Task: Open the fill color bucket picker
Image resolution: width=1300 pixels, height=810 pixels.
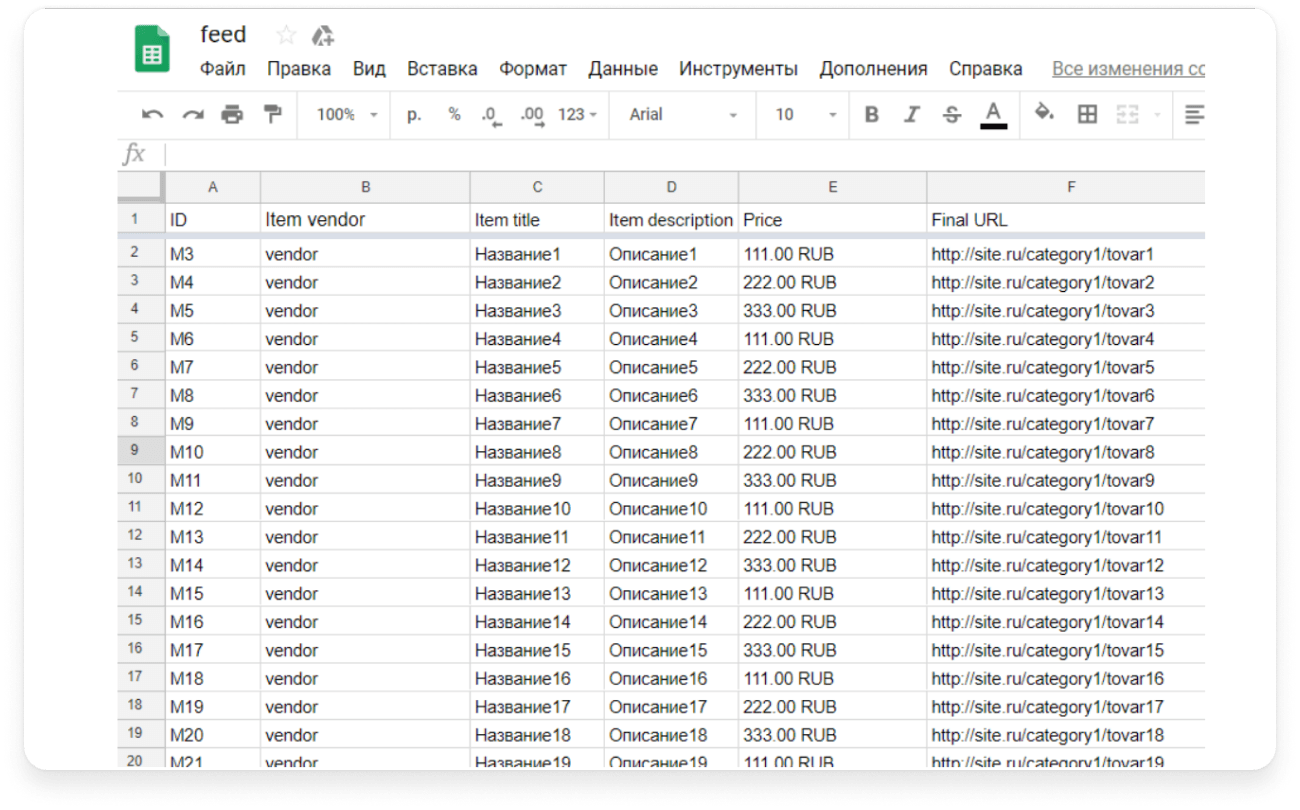Action: click(x=1044, y=114)
